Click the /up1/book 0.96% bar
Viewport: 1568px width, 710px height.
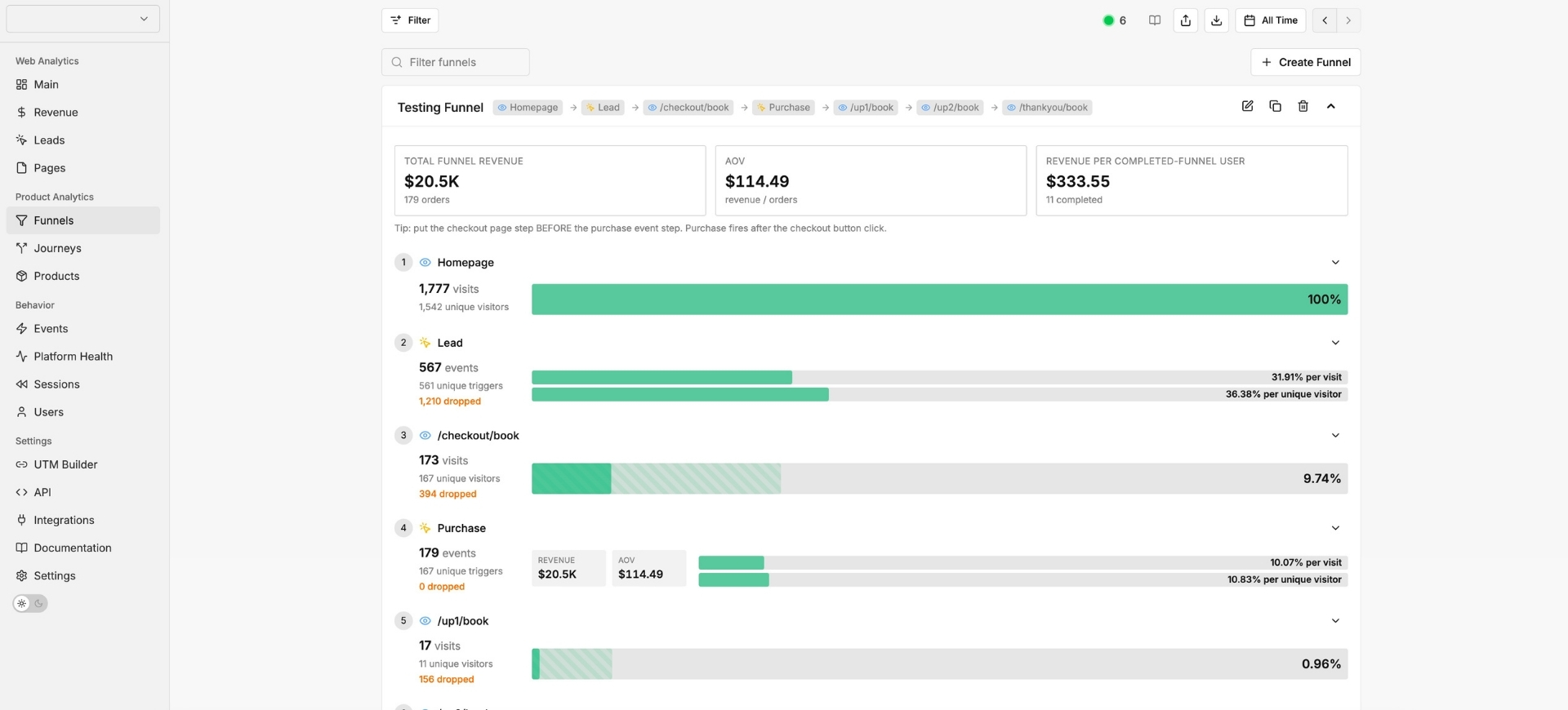click(x=939, y=663)
